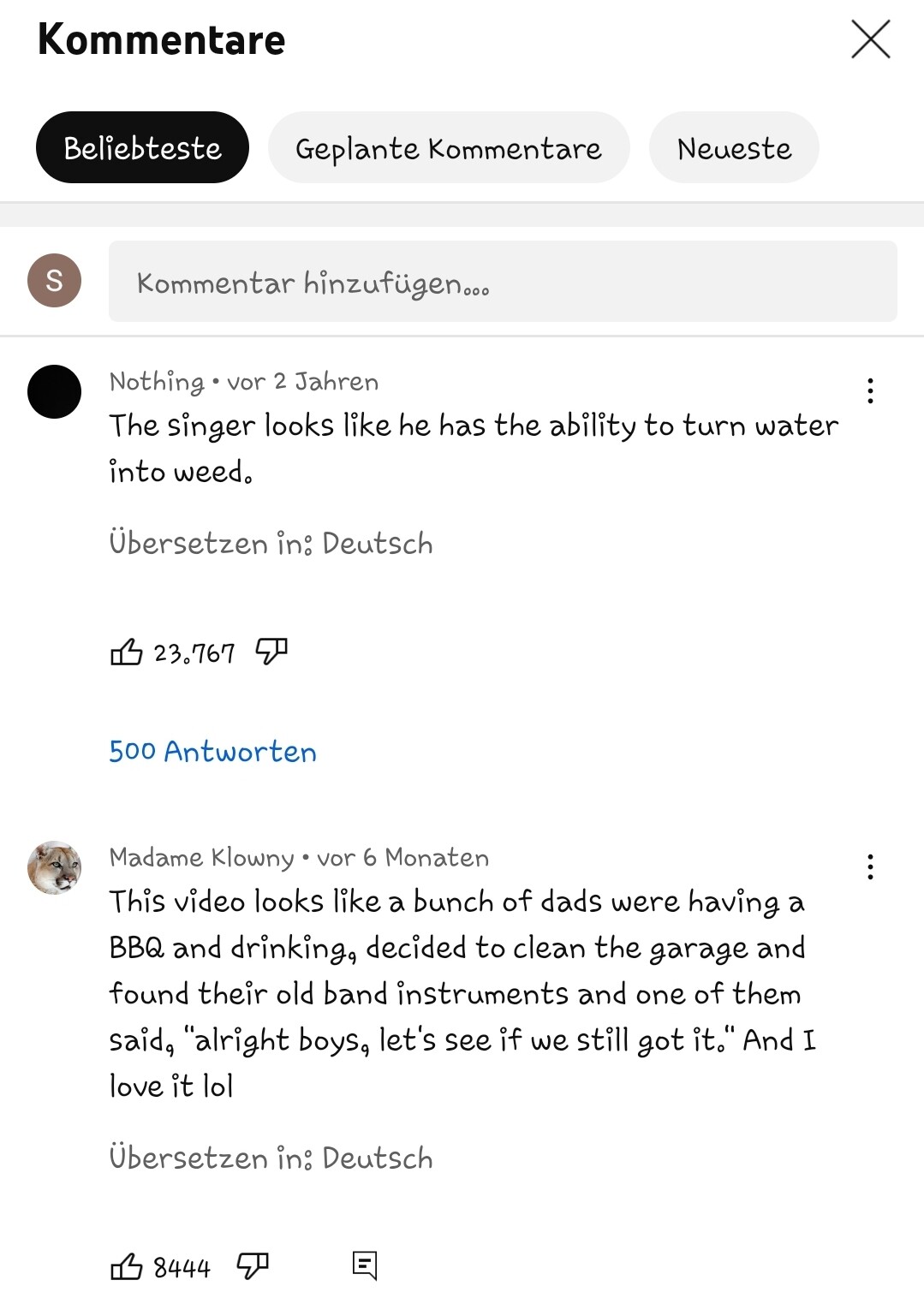The image size is (924, 1298).
Task: Like the comment by Nothing
Action: coord(126,652)
